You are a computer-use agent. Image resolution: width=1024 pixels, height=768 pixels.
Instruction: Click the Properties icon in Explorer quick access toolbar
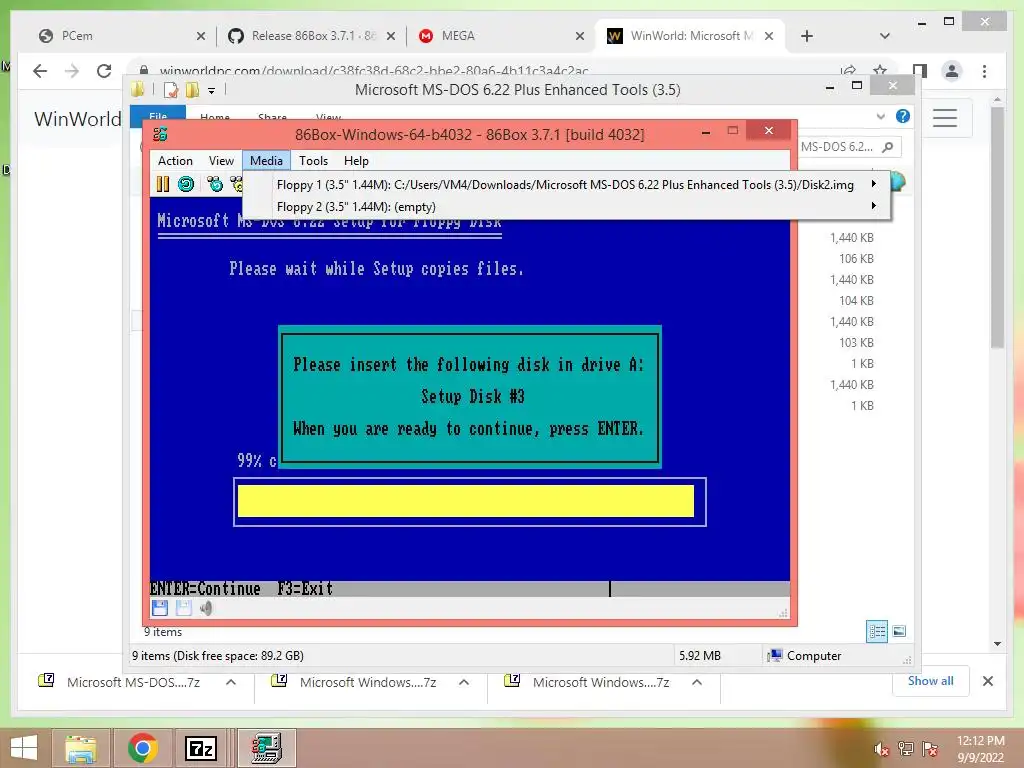[x=171, y=89]
